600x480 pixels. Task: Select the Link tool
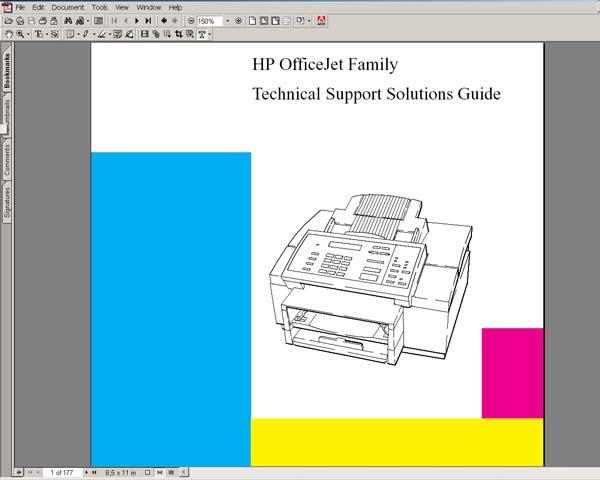(x=156, y=34)
